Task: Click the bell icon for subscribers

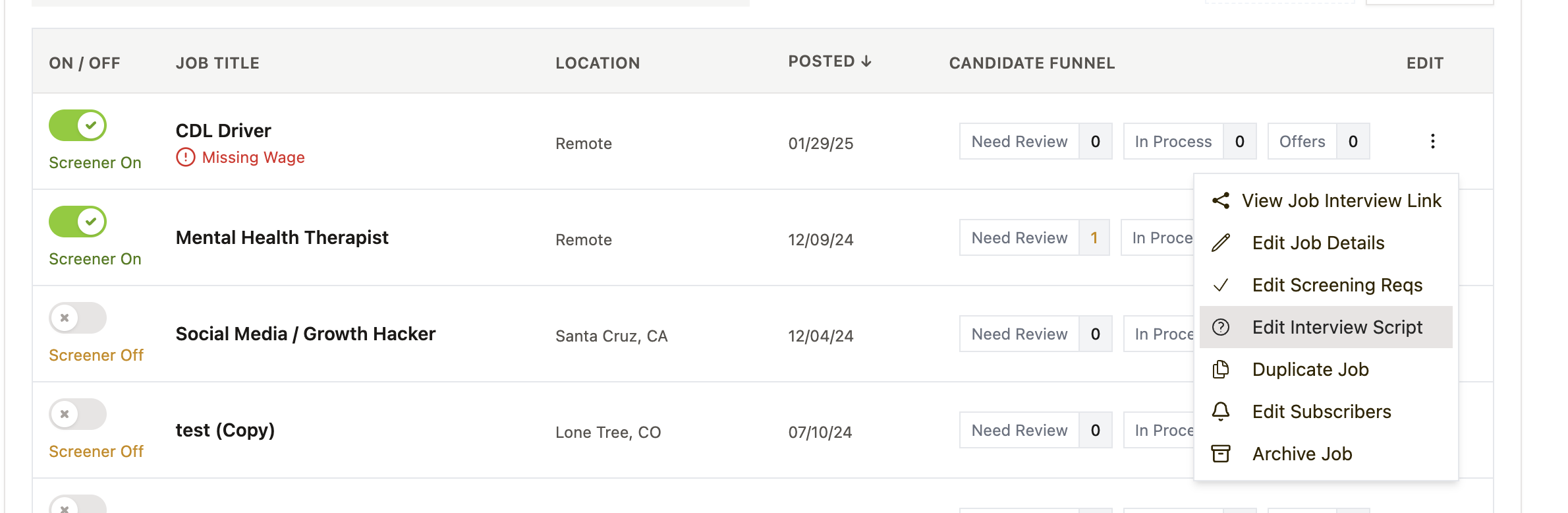Action: 1221,411
